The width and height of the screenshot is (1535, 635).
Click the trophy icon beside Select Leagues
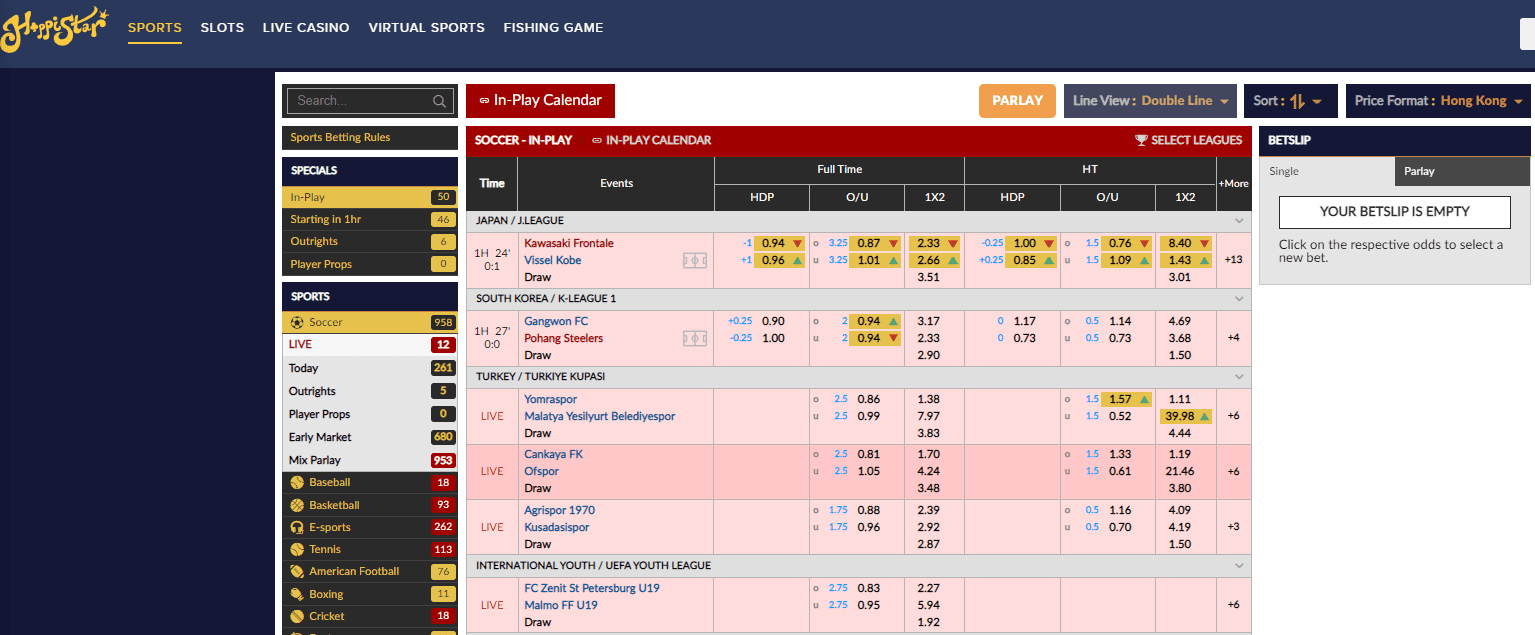[1141, 140]
